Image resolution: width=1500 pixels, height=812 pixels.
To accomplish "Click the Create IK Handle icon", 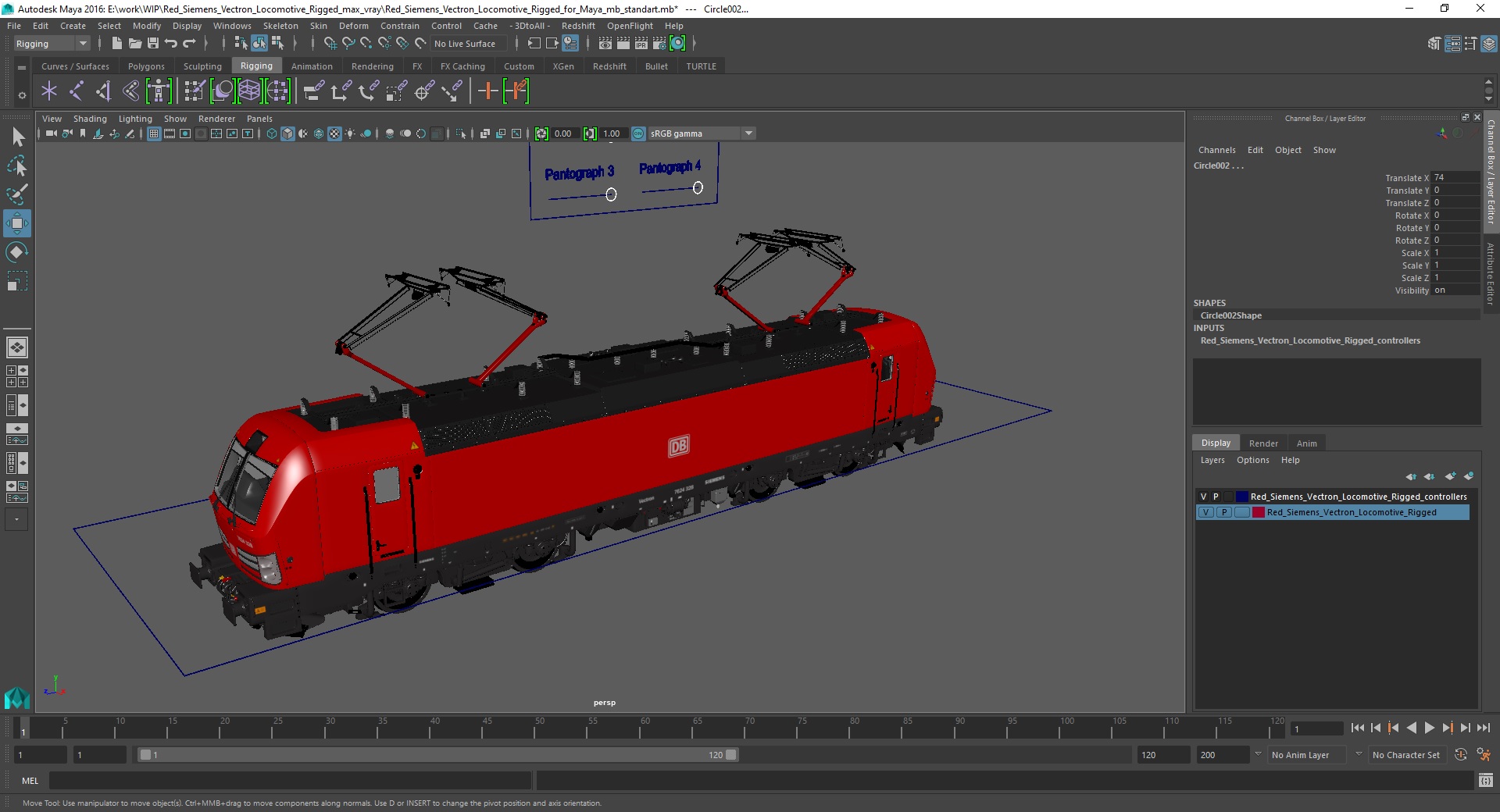I will pyautogui.click(x=103, y=91).
